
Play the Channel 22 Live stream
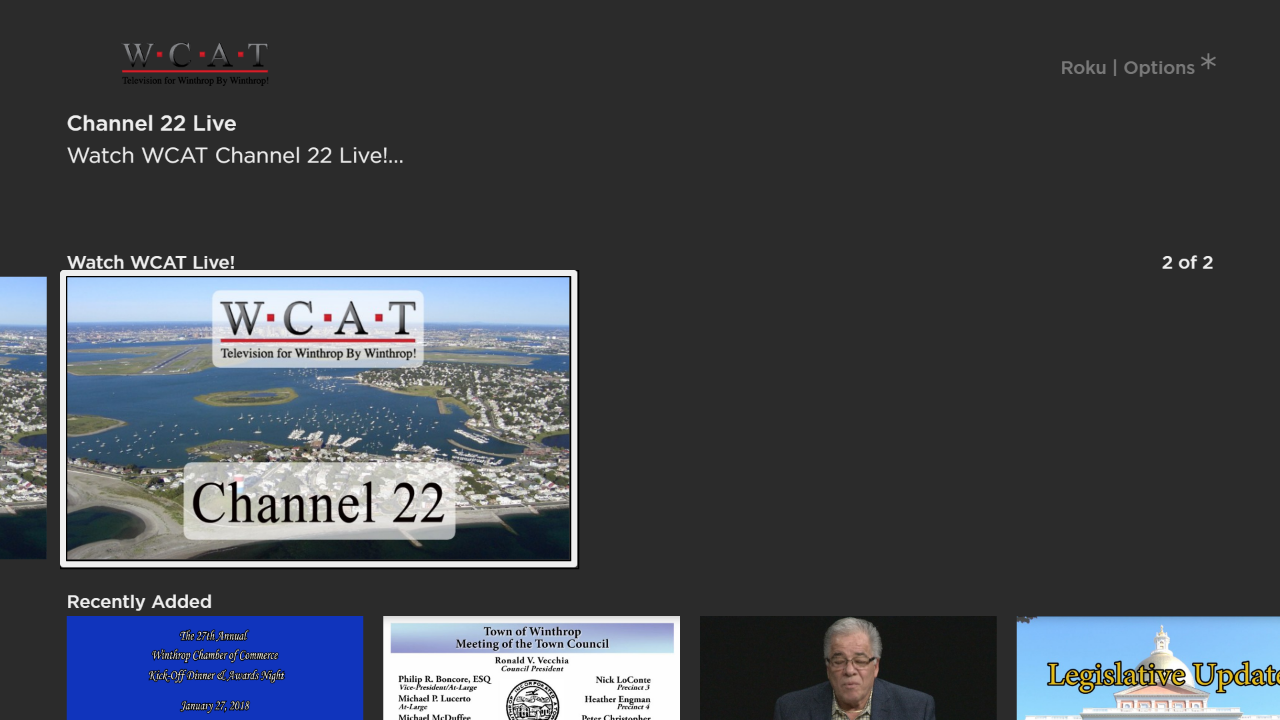coord(318,418)
